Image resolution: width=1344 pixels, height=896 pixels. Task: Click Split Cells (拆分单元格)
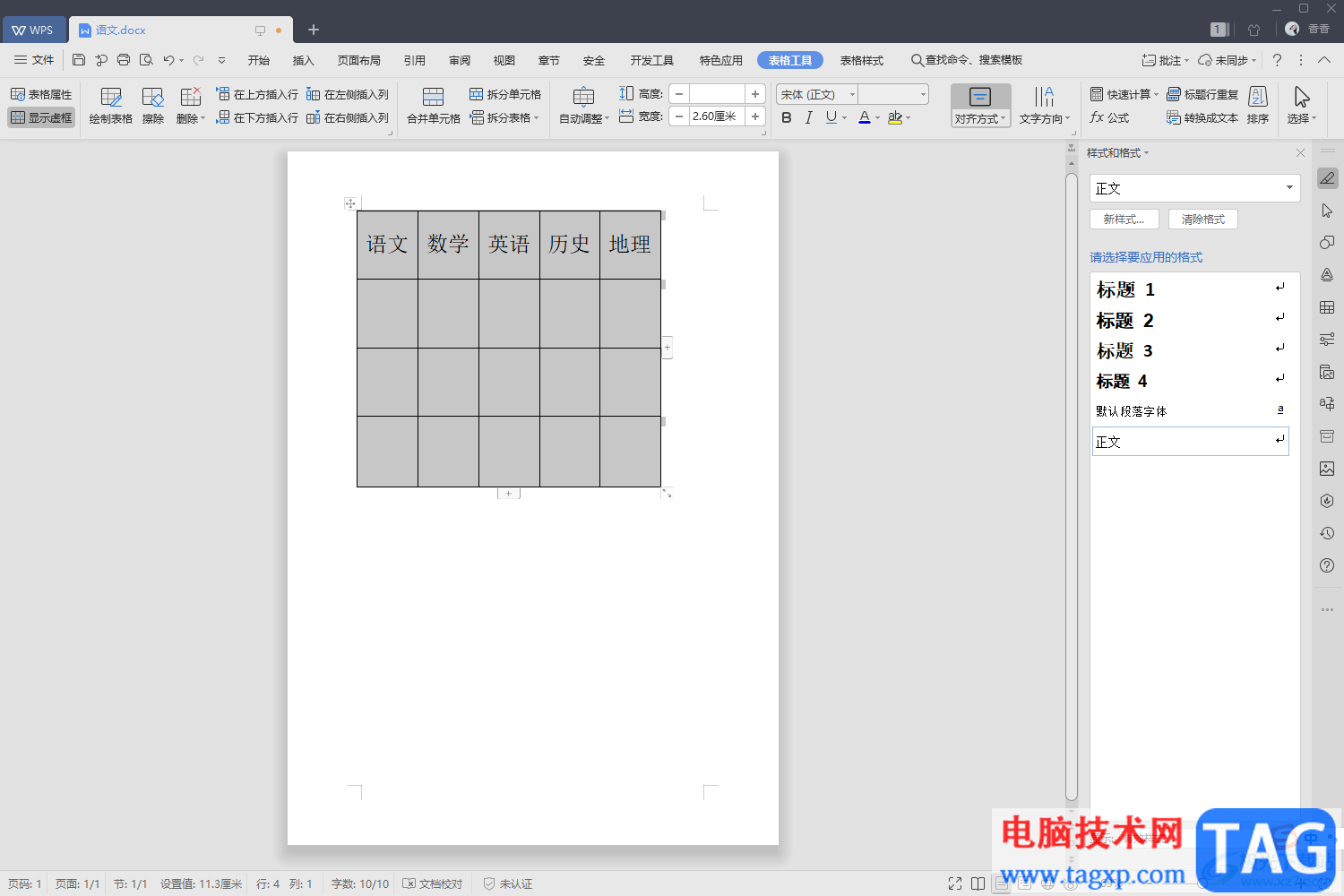(505, 94)
